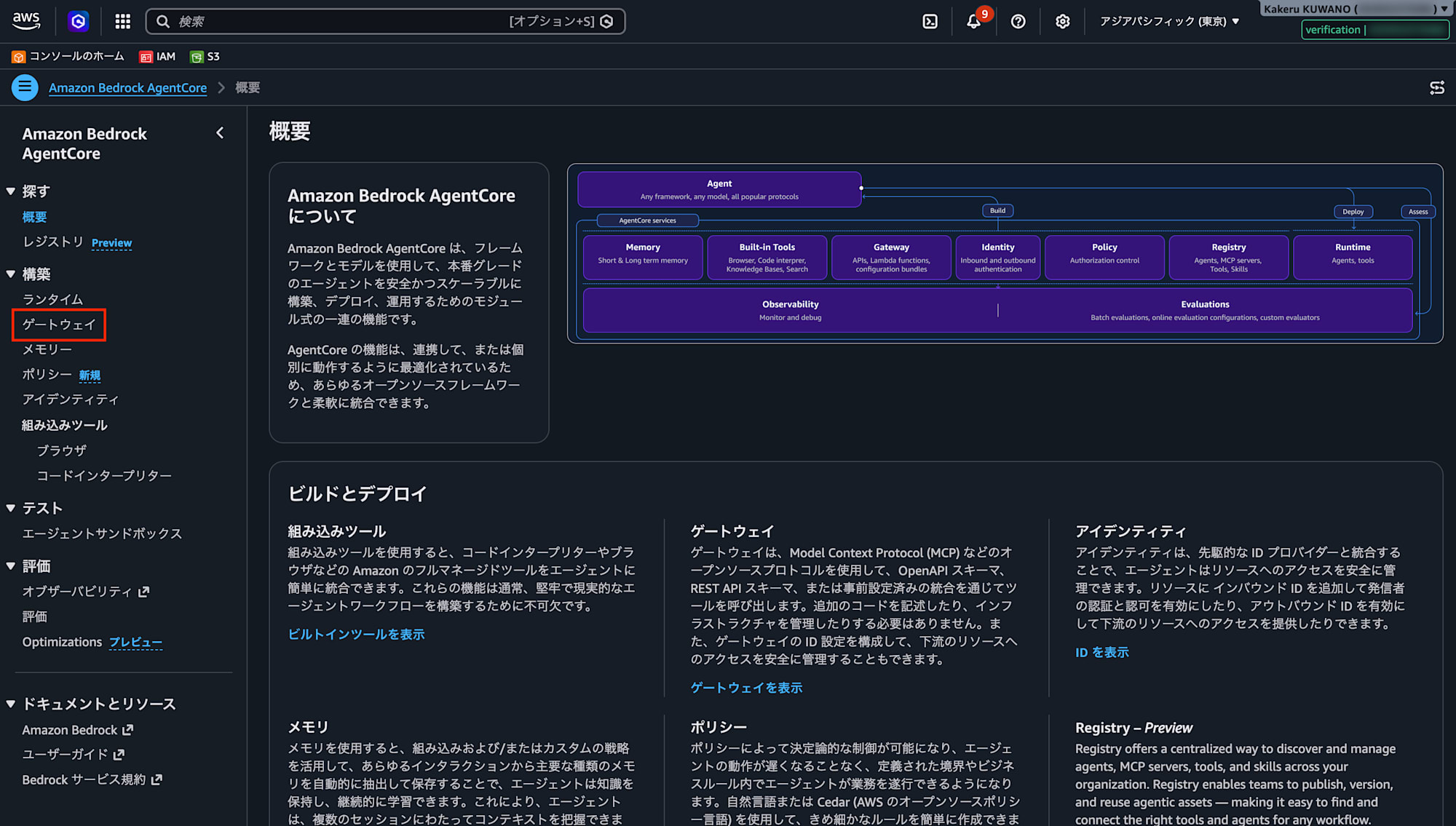The width and height of the screenshot is (1456, 826).
Task: Toggle the hamburger navigation menu button
Action: pos(25,87)
